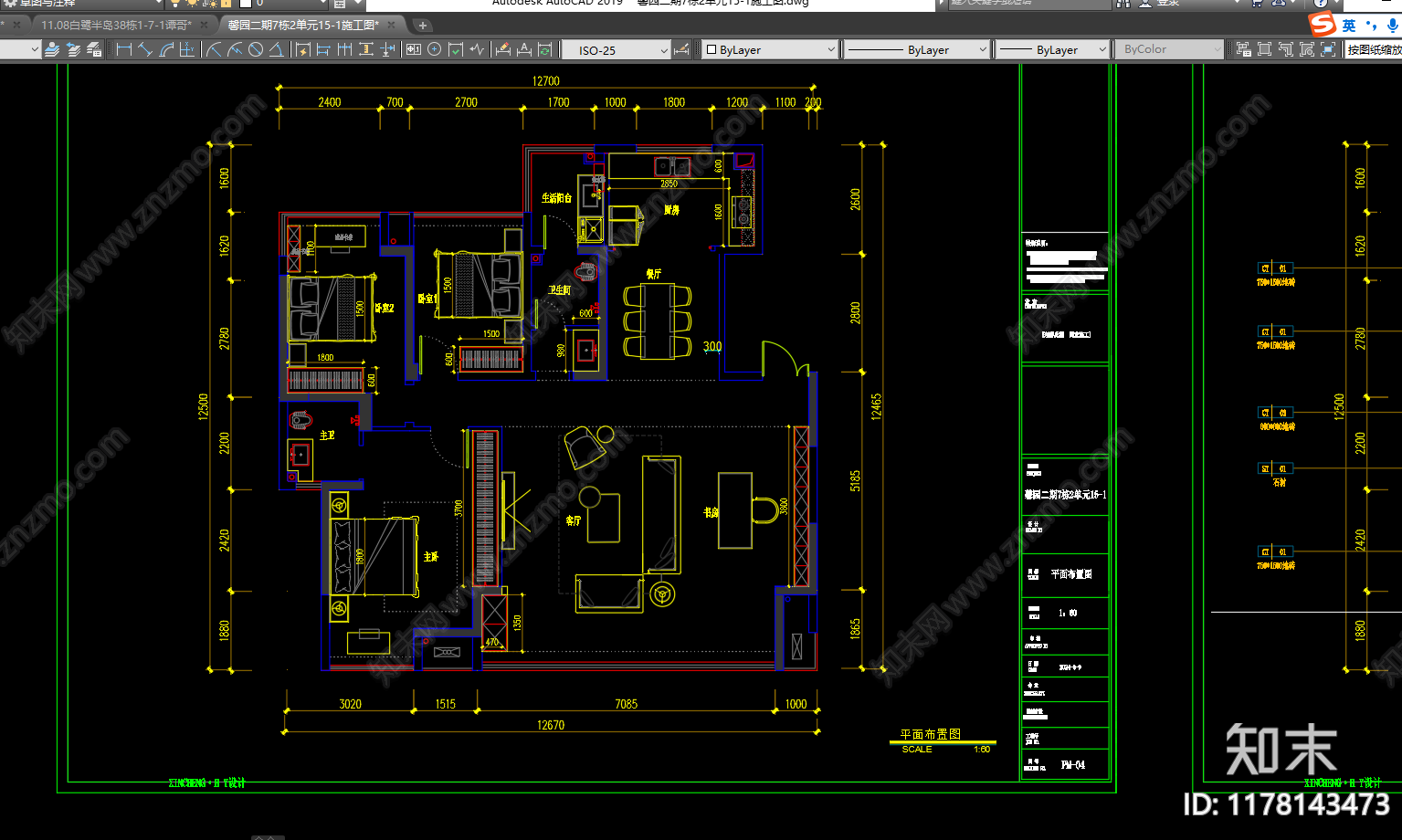Image resolution: width=1402 pixels, height=840 pixels.
Task: Click the Sogou input method logo
Action: (1322, 24)
